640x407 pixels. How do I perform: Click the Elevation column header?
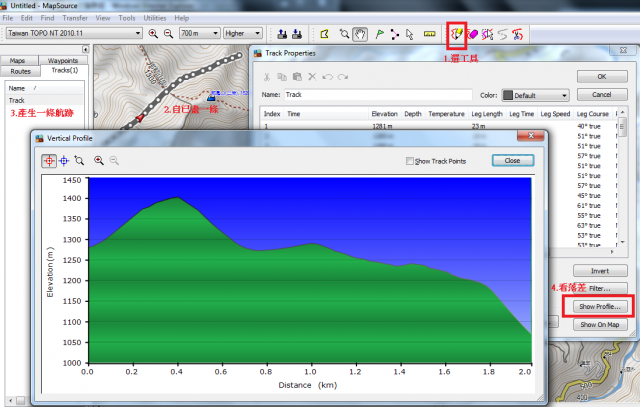pyautogui.click(x=384, y=114)
